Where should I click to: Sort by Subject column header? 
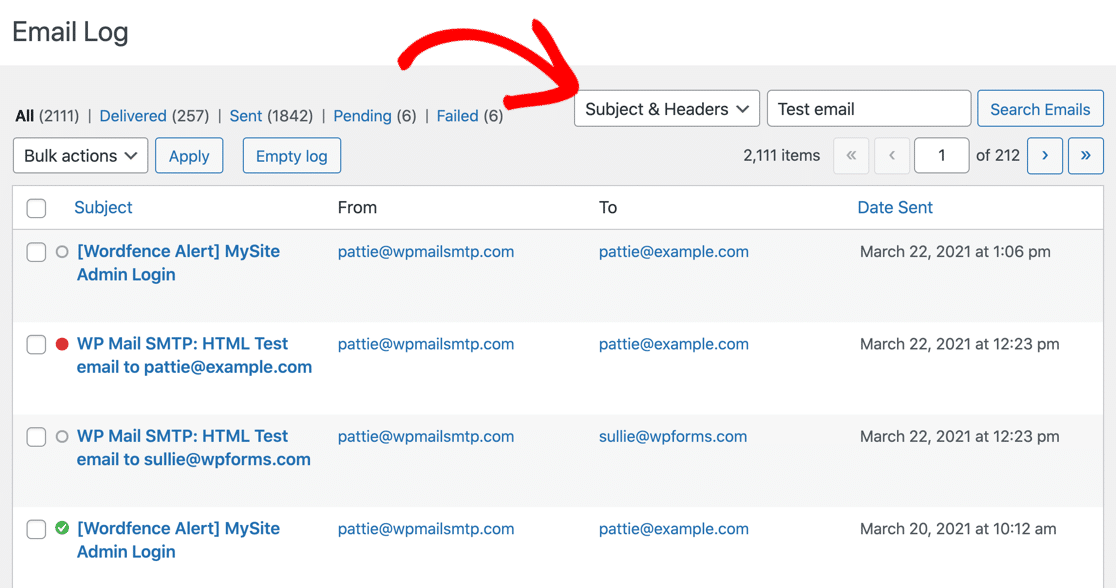(x=103, y=207)
